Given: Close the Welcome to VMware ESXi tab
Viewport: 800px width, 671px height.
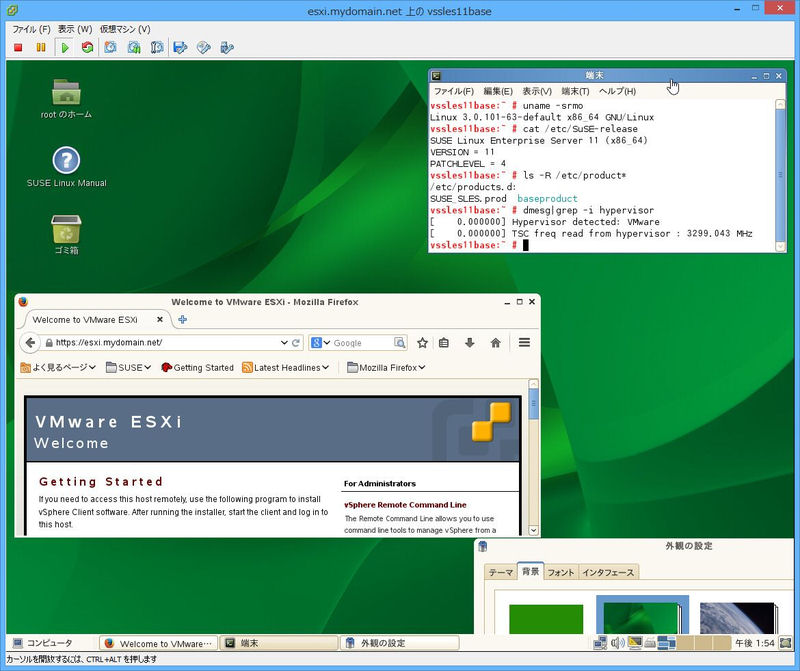Looking at the screenshot, I should (160, 319).
